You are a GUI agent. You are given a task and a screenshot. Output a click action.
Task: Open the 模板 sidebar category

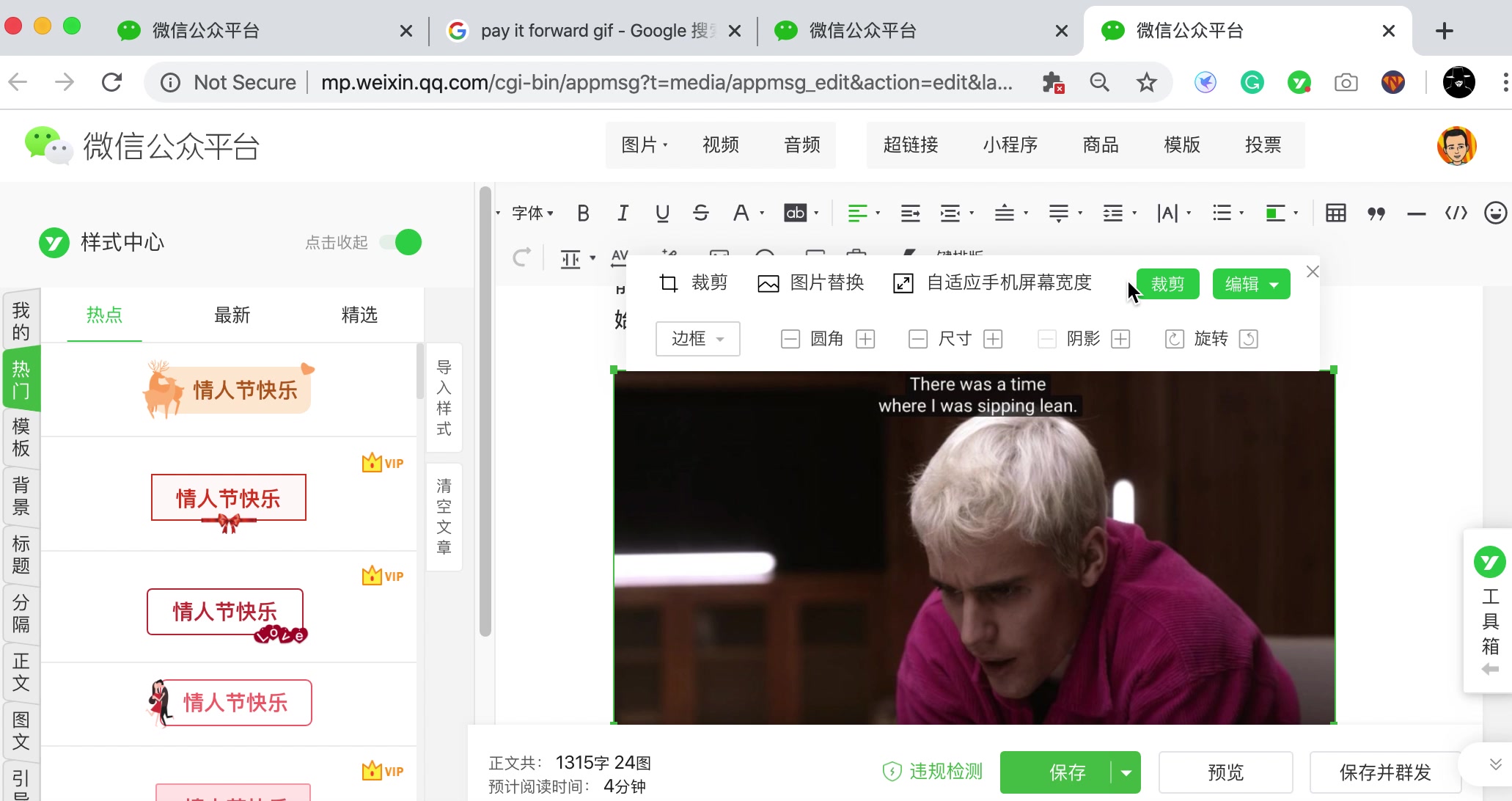21,437
